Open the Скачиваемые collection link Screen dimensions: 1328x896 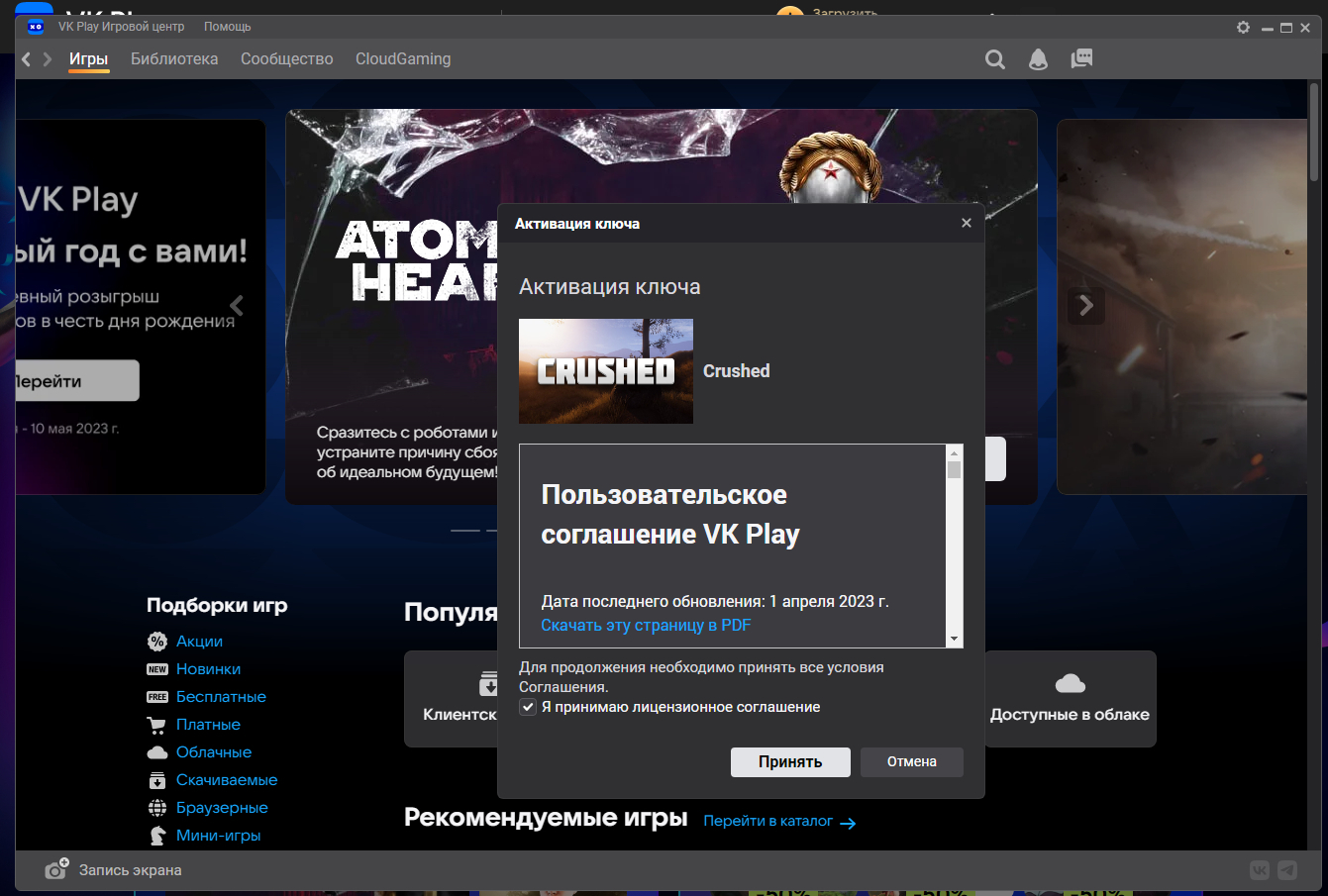coord(227,780)
